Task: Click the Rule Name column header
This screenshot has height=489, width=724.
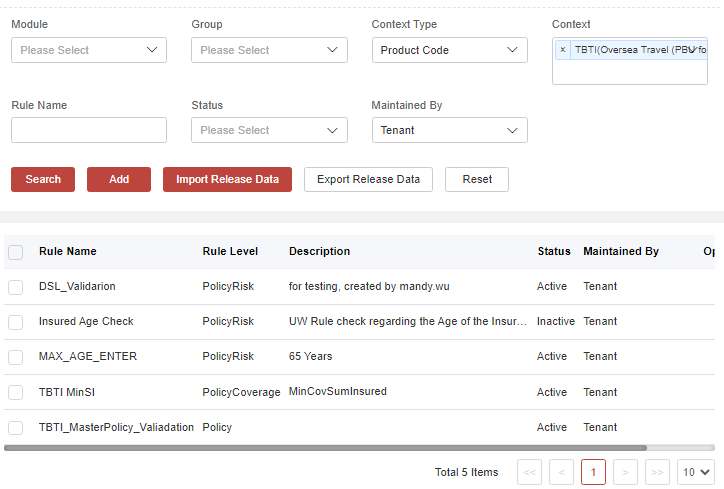Action: click(x=68, y=251)
